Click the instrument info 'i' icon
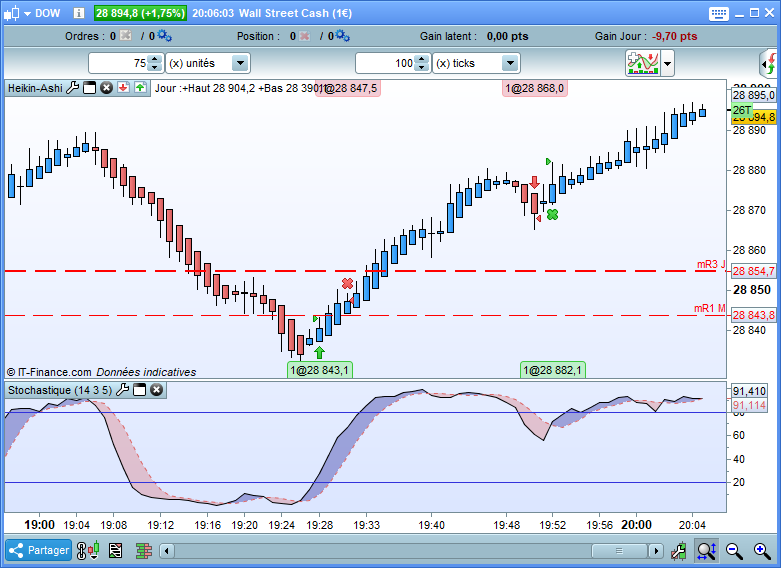 pos(79,13)
